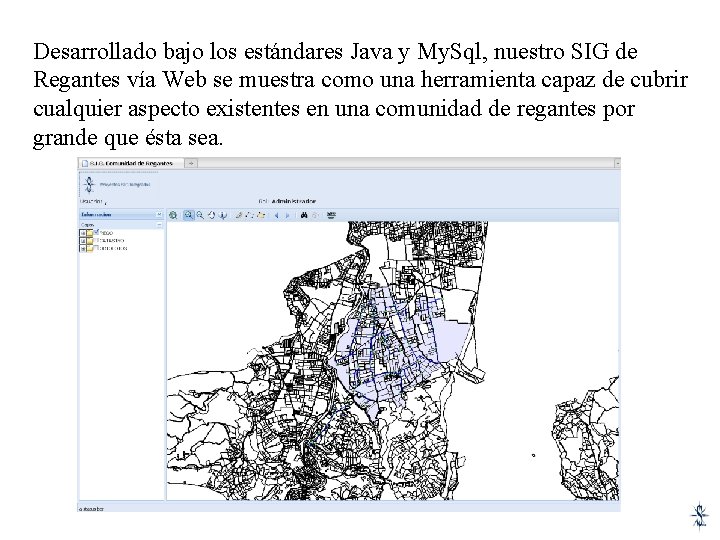The height and width of the screenshot is (540, 720).
Task: Click the pencil edit tool
Action: click(239, 215)
